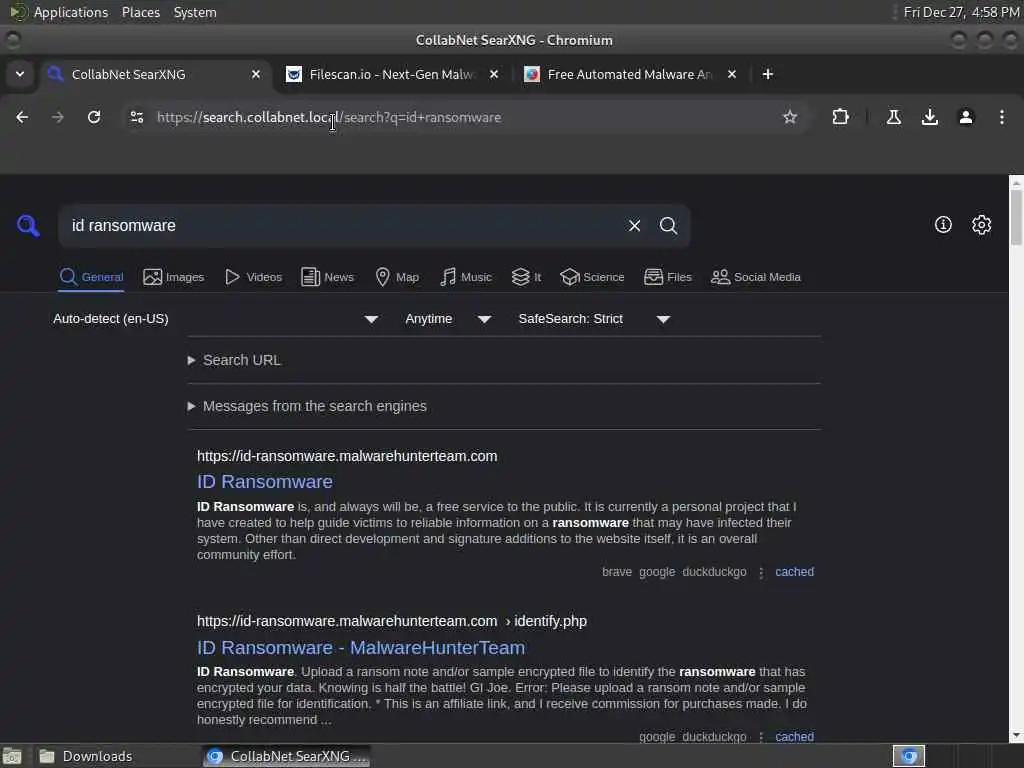Select the News search category
The width and height of the screenshot is (1024, 768).
pos(327,277)
